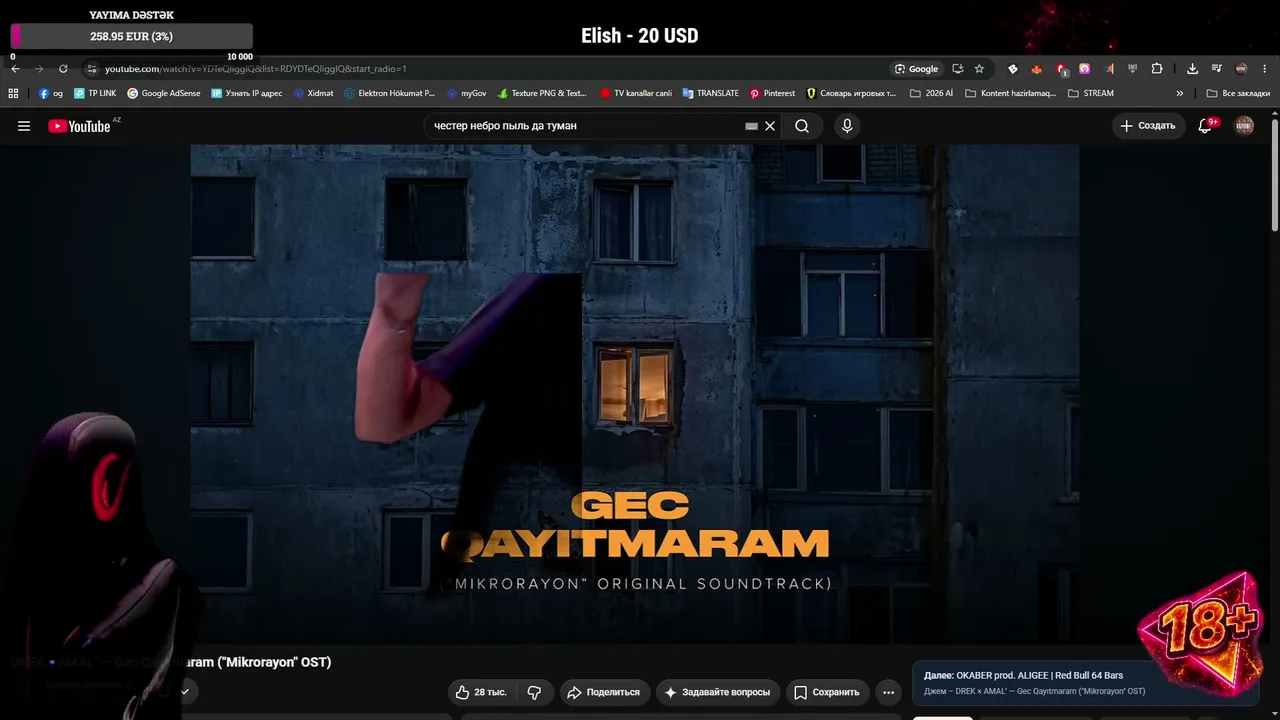Open the Texture PNG & Text bookmark

[x=541, y=93]
